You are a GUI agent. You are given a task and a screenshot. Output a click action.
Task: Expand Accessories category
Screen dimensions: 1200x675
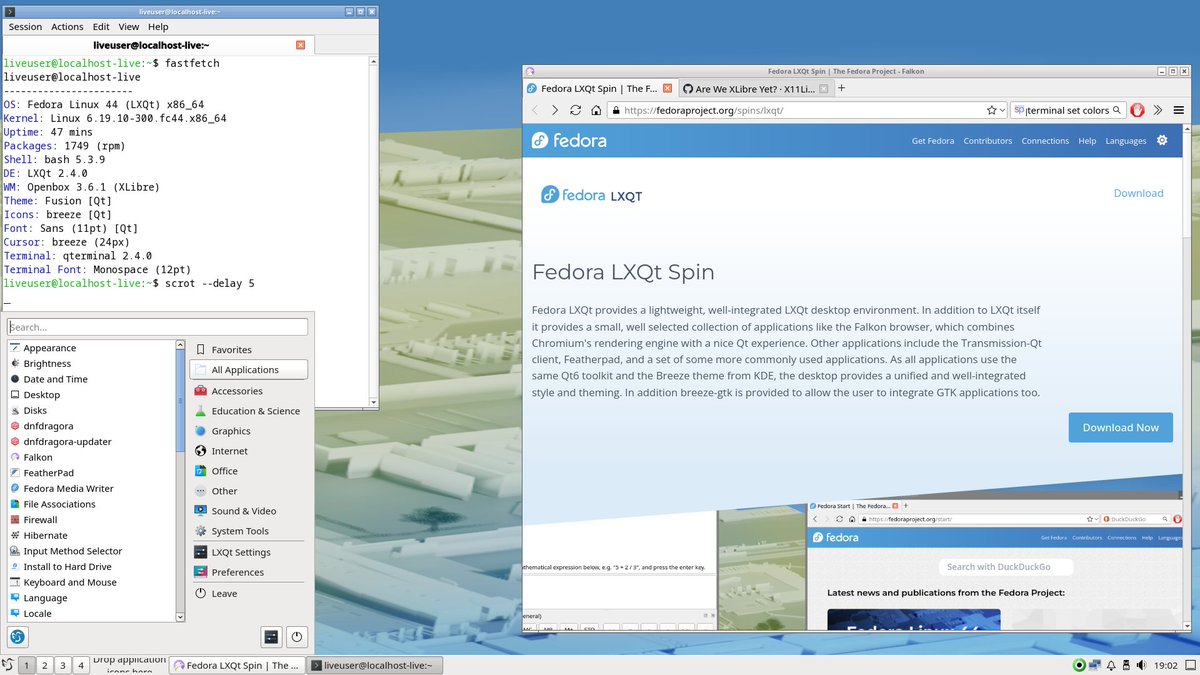249,391
